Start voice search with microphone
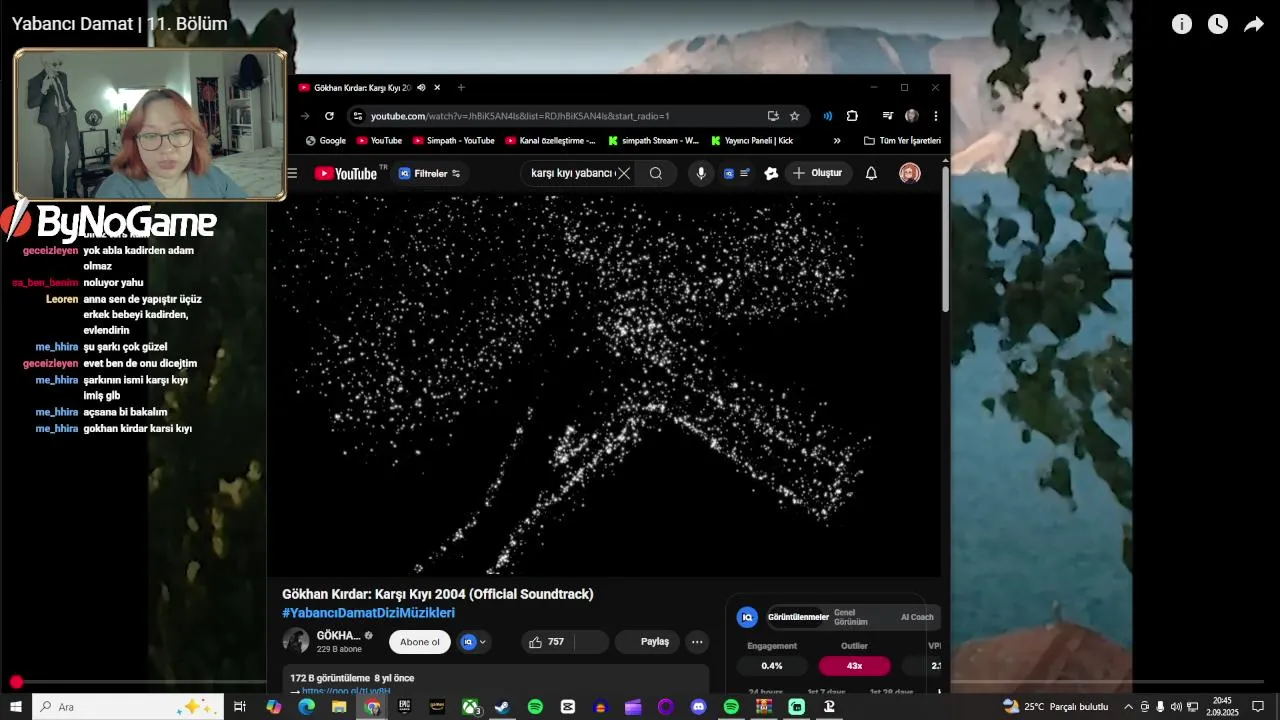Viewport: 1280px width, 720px height. [x=701, y=173]
